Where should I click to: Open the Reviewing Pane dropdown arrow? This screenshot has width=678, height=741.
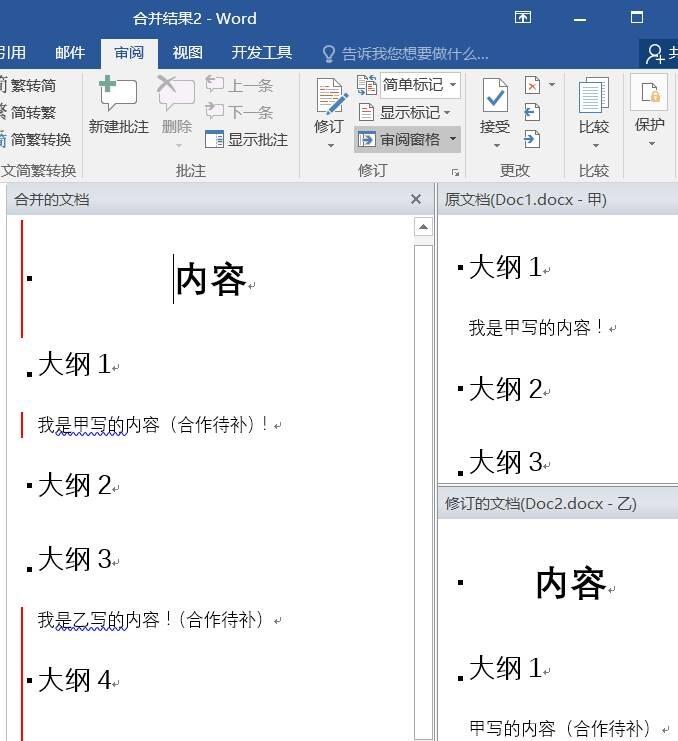(x=453, y=139)
